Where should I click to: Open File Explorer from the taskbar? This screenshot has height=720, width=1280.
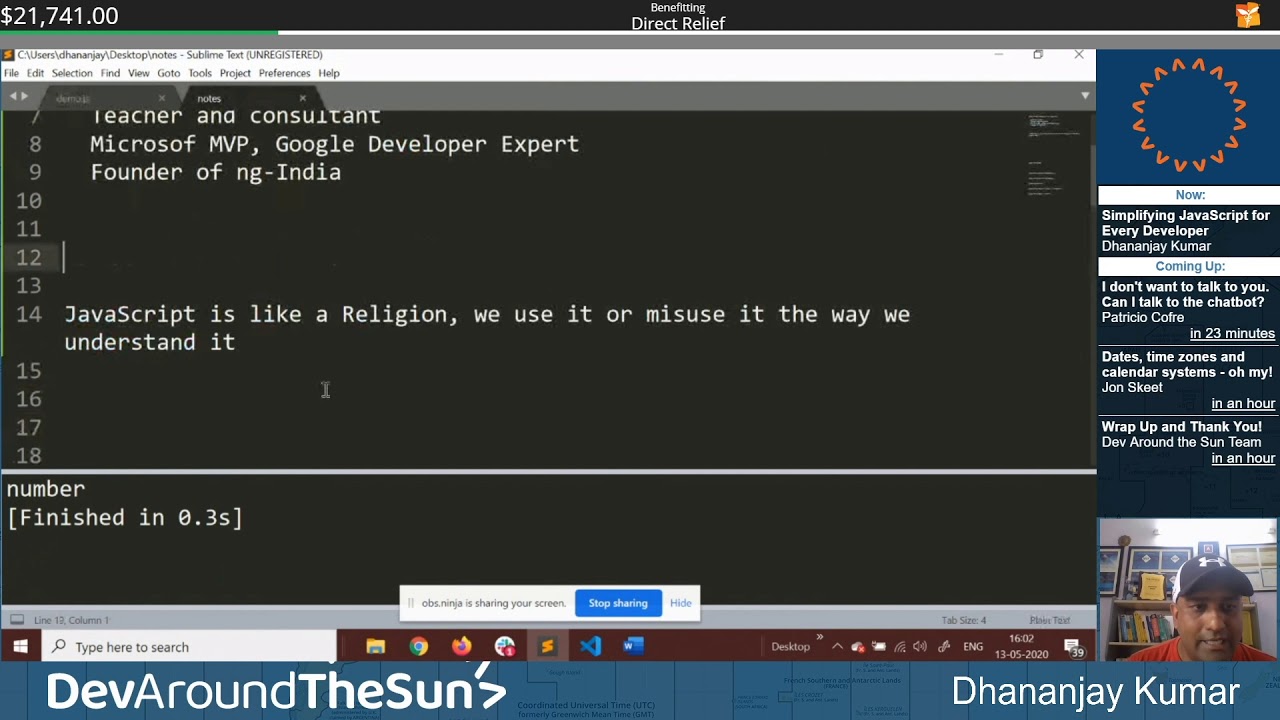(x=376, y=647)
